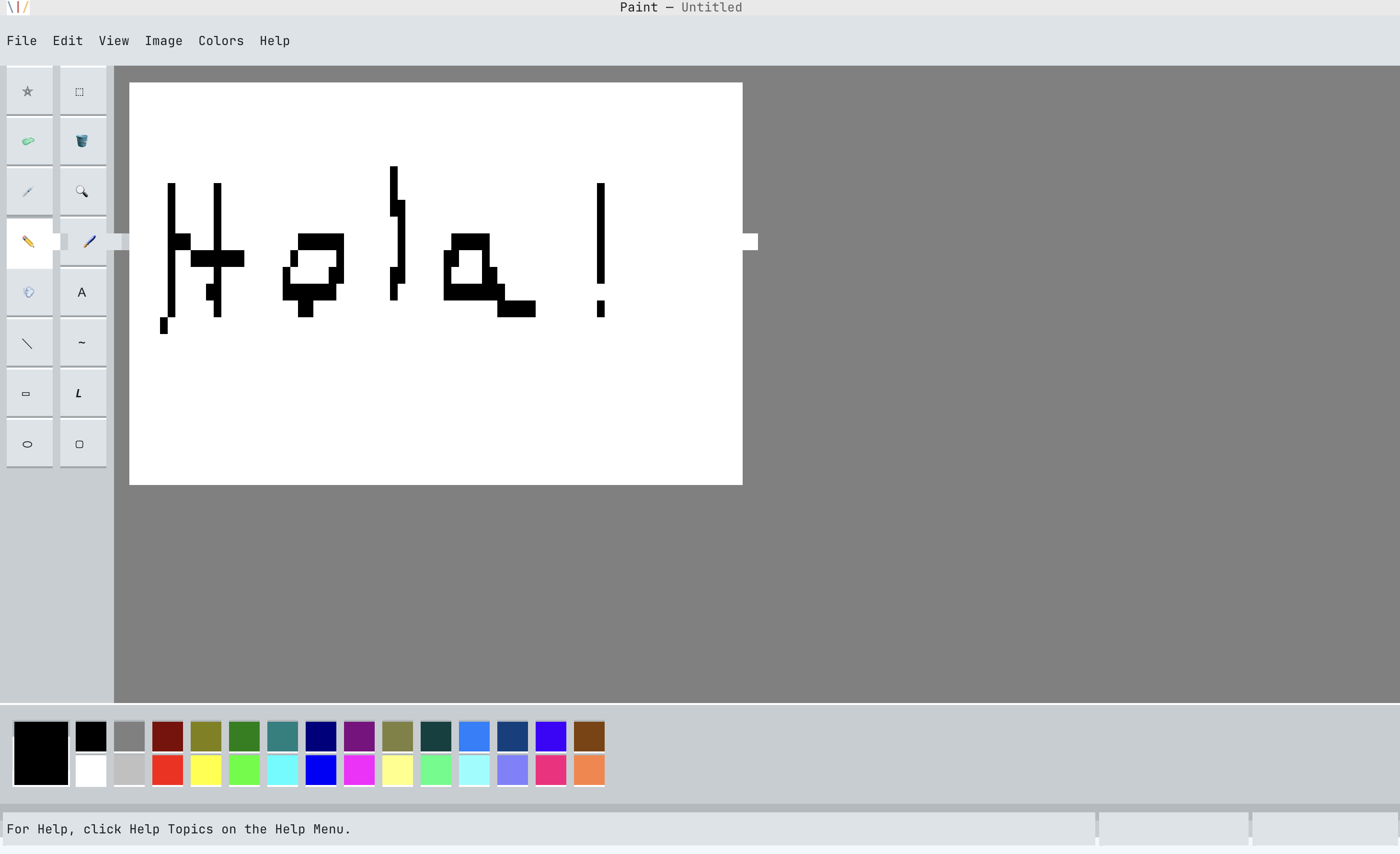
Task: Select the Pencil tool
Action: 28,242
